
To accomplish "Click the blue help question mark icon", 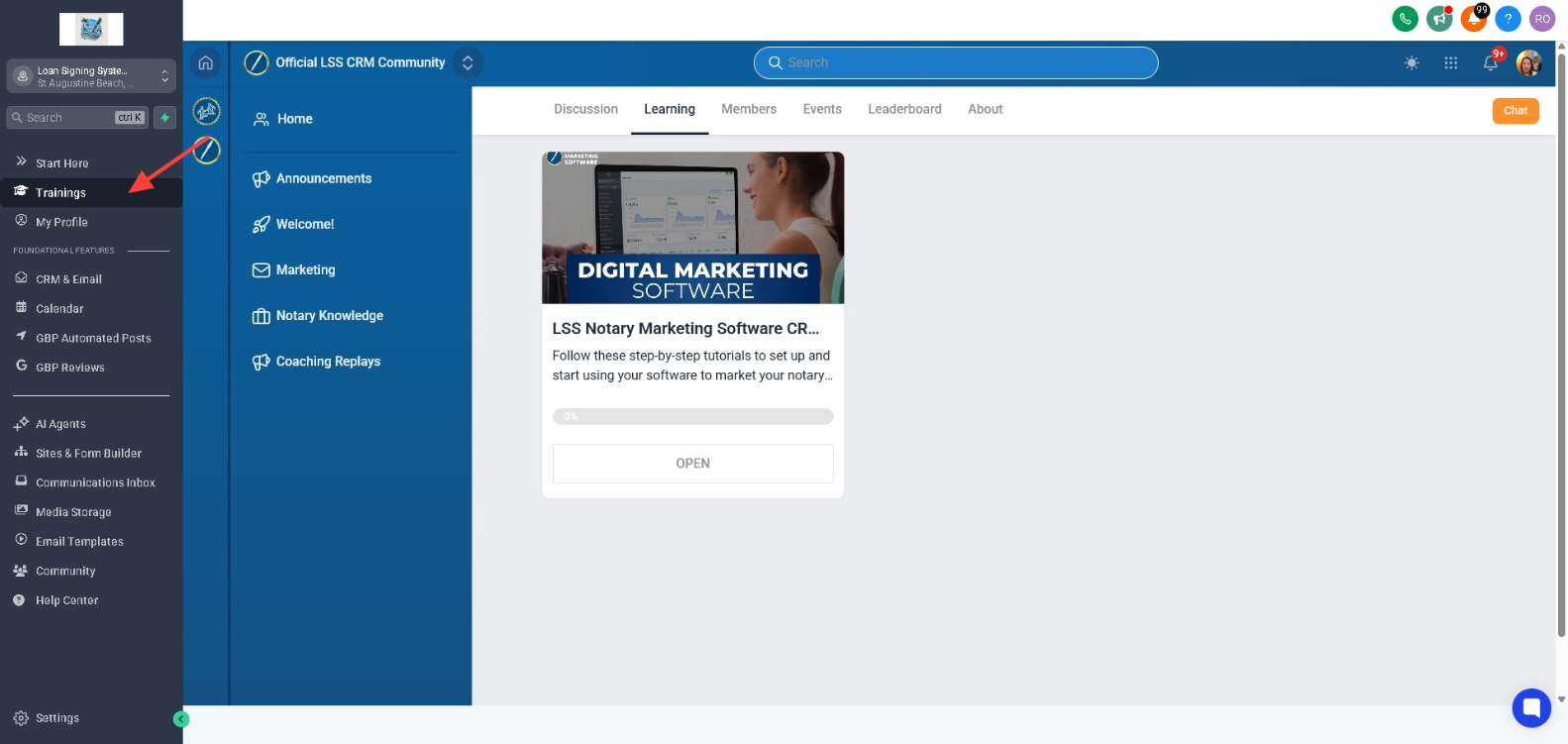I will (1508, 19).
